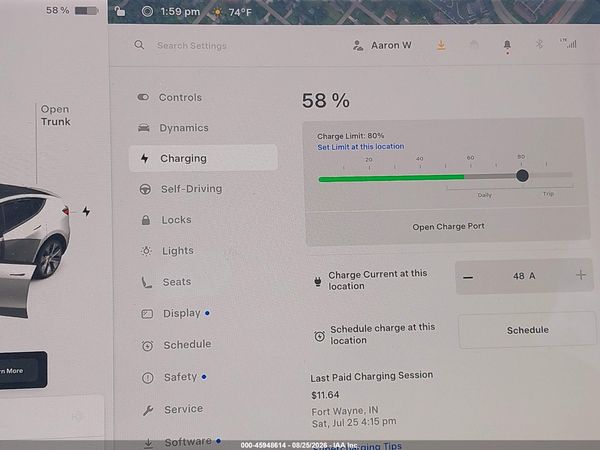Image resolution: width=600 pixels, height=450 pixels.
Task: Open the Service settings
Action: [x=183, y=409]
